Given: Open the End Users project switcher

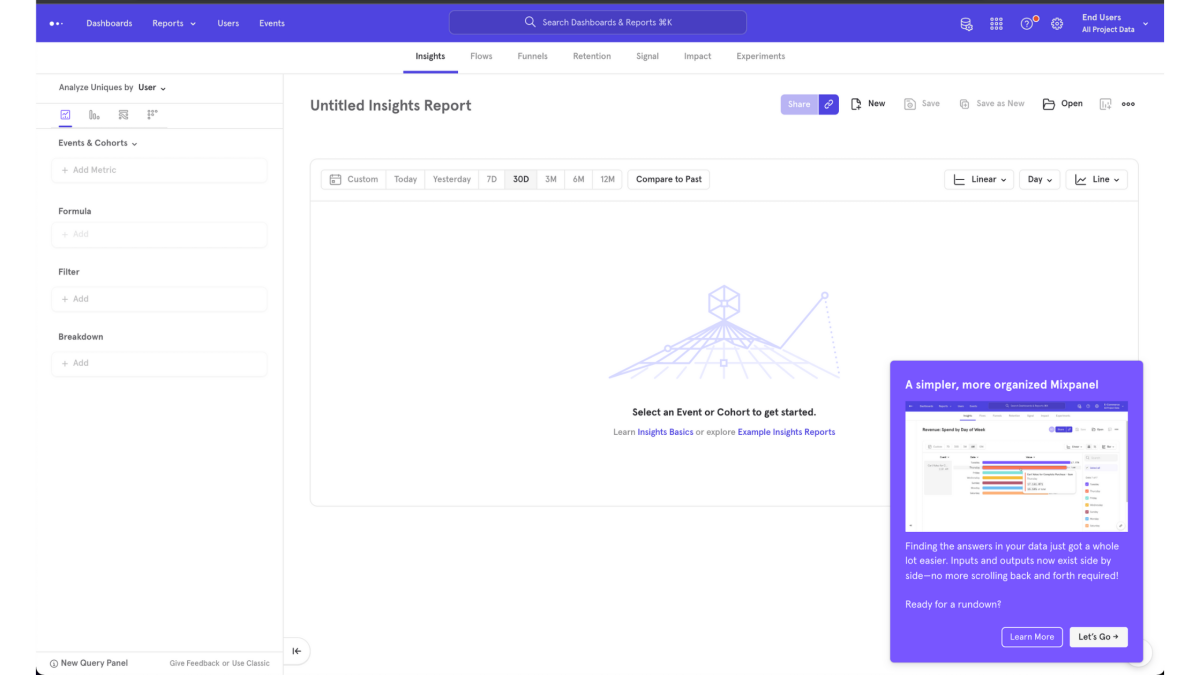Looking at the screenshot, I should click(x=1115, y=23).
